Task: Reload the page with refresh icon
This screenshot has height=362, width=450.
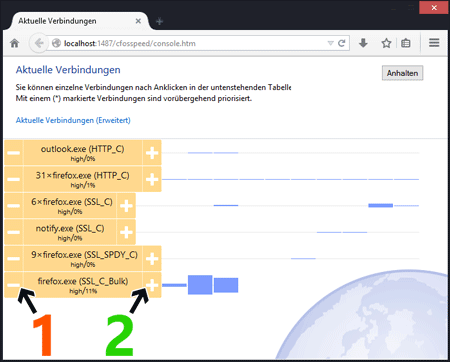Action: click(x=341, y=43)
